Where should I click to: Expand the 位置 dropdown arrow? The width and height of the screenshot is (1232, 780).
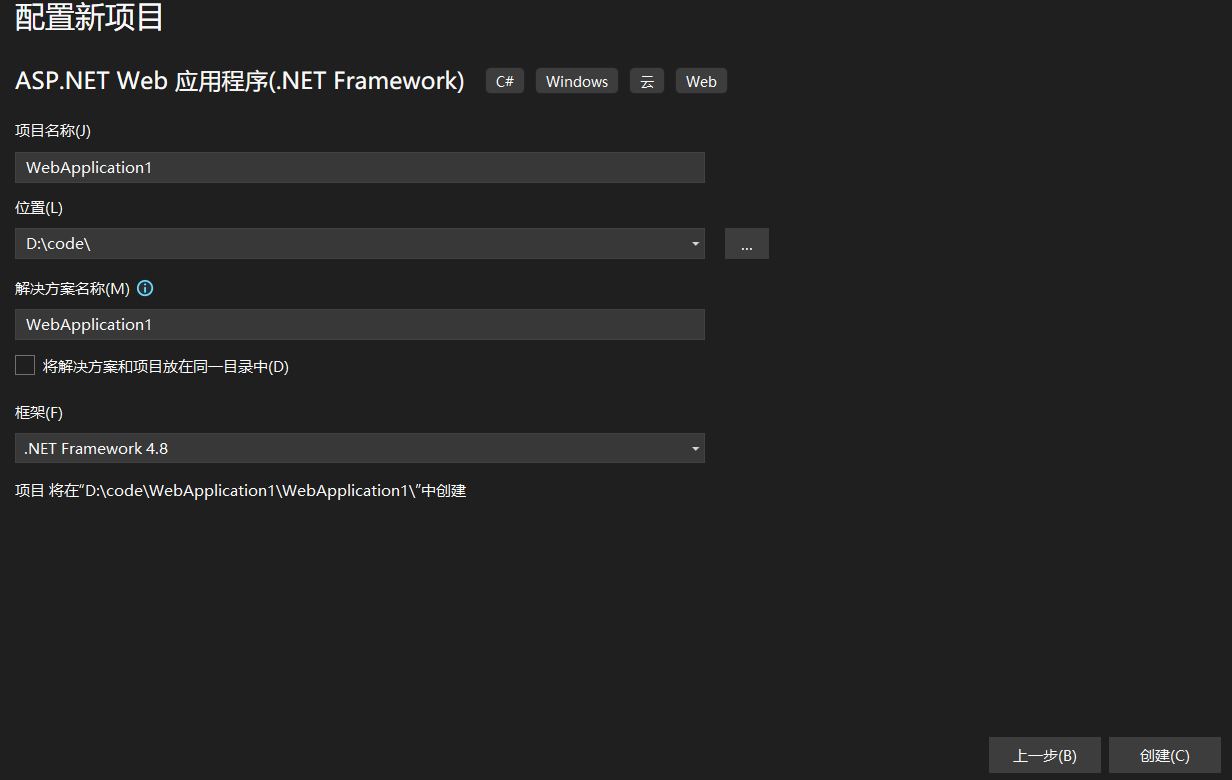pos(695,244)
